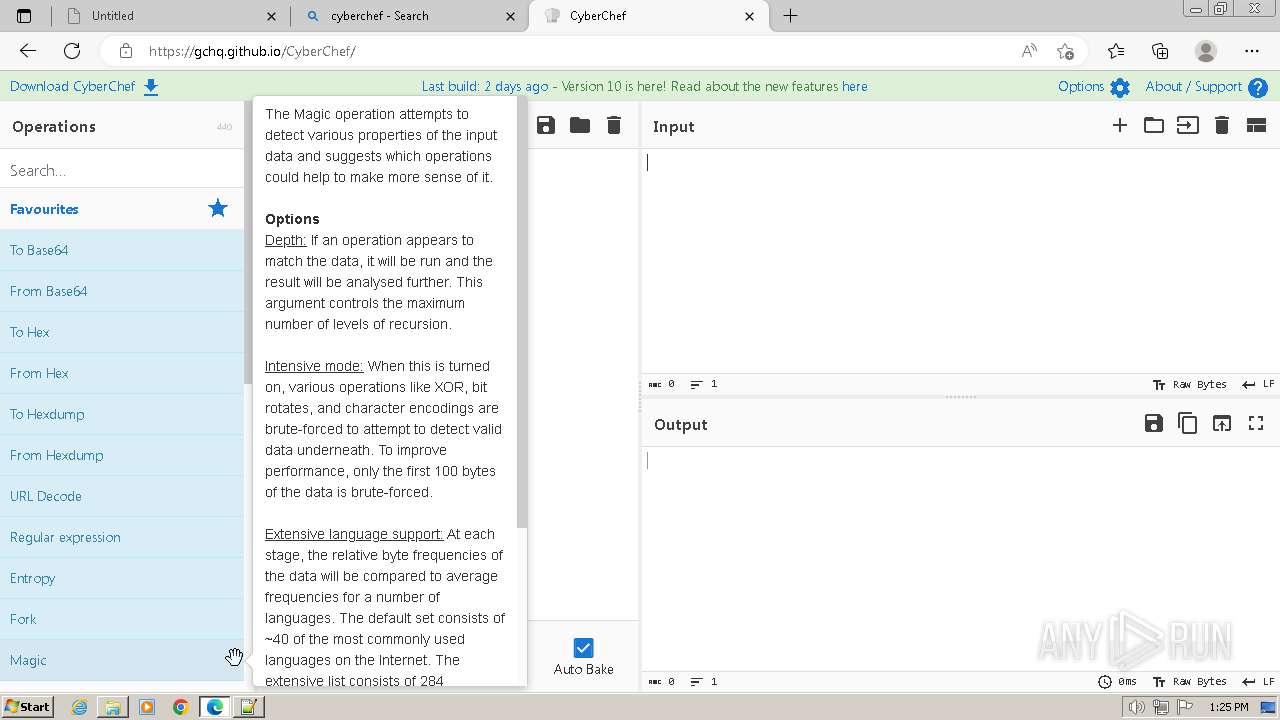
Task: Select To Hex operation
Action: coord(122,332)
